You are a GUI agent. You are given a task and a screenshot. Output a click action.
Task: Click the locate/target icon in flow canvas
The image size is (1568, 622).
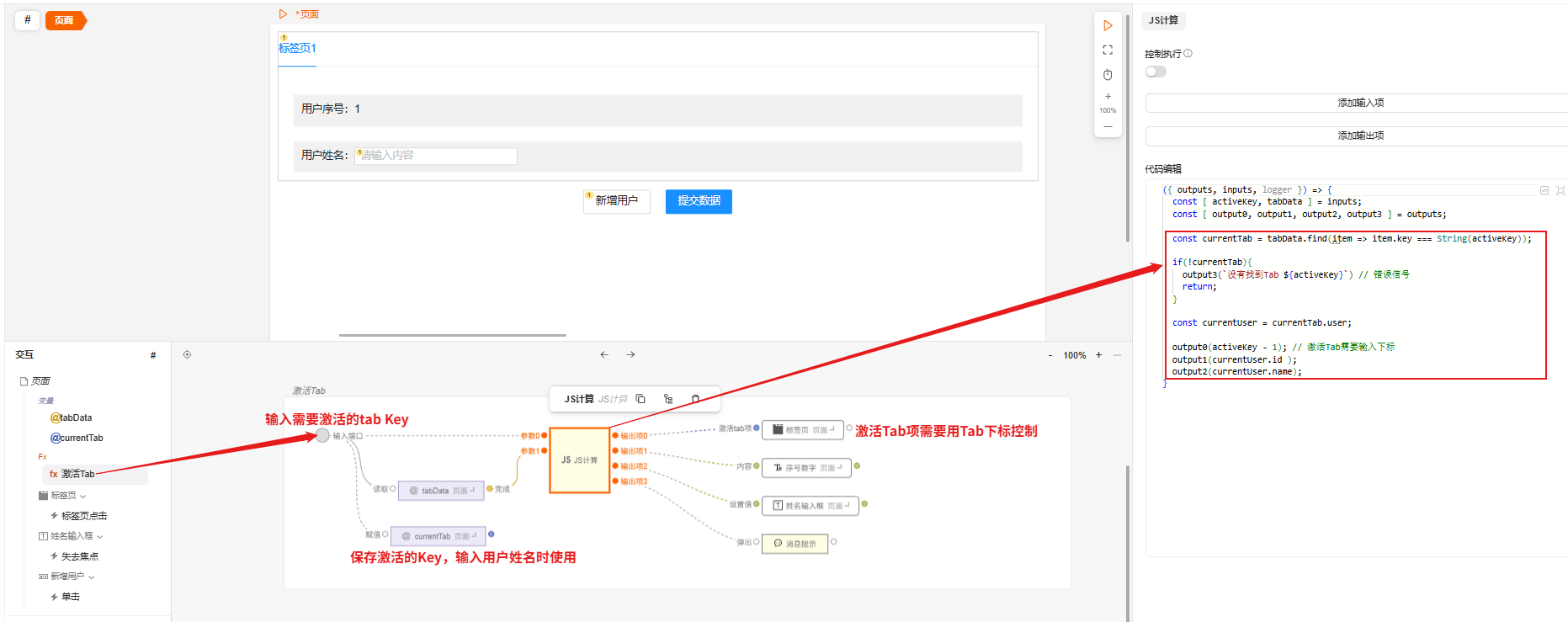pos(187,355)
